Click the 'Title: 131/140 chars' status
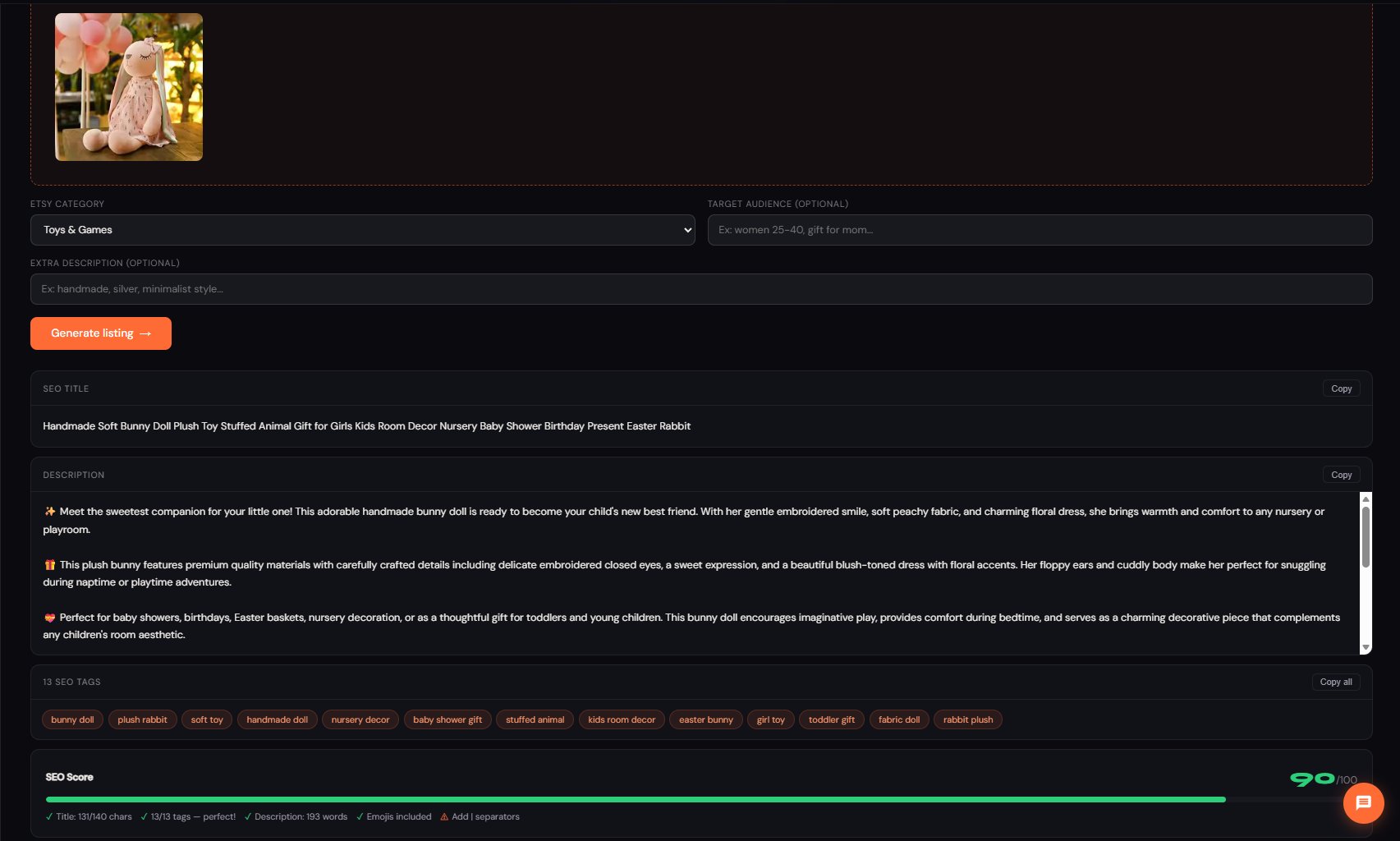 89,817
